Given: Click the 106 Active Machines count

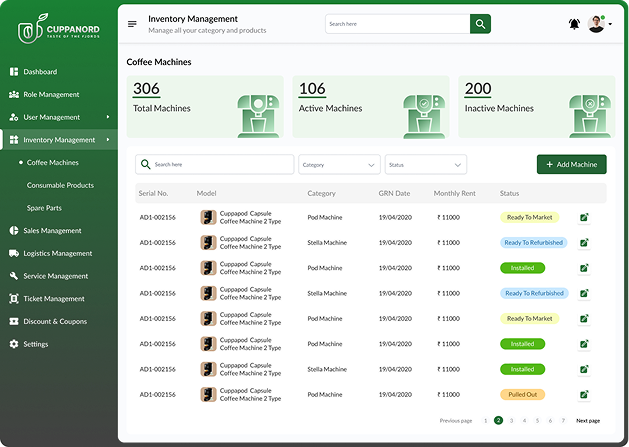Looking at the screenshot, I should pos(312,89).
